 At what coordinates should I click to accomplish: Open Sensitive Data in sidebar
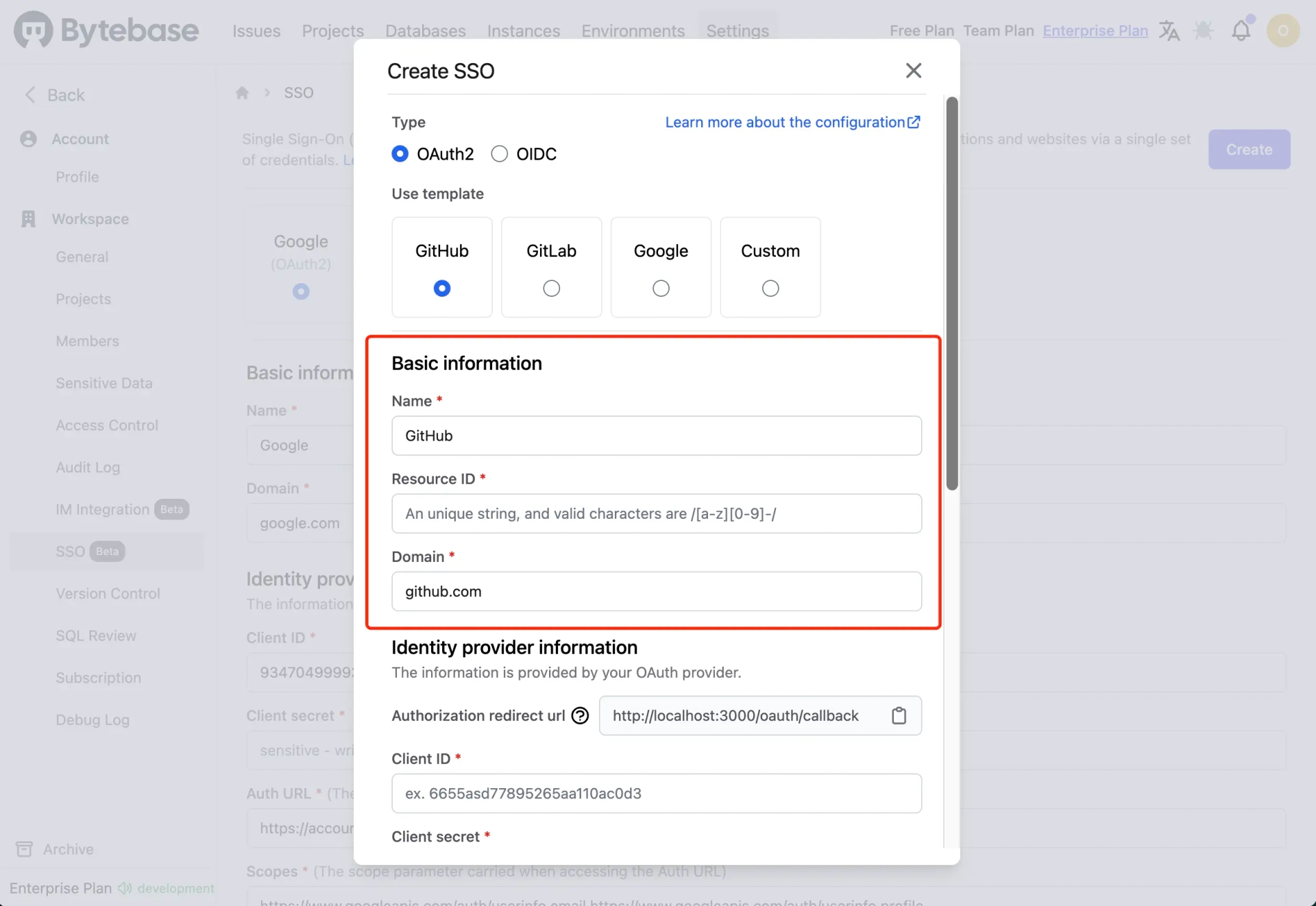[x=104, y=383]
